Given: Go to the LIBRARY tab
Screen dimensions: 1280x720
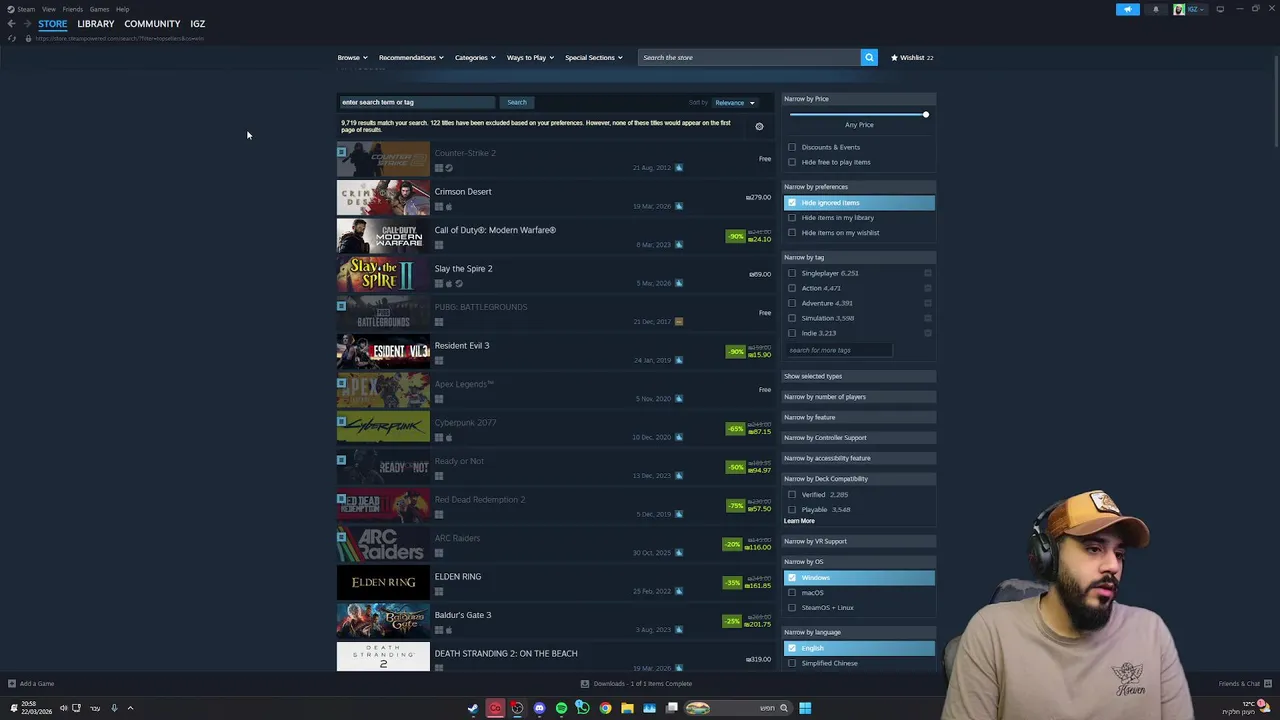Looking at the screenshot, I should click(x=96, y=23).
